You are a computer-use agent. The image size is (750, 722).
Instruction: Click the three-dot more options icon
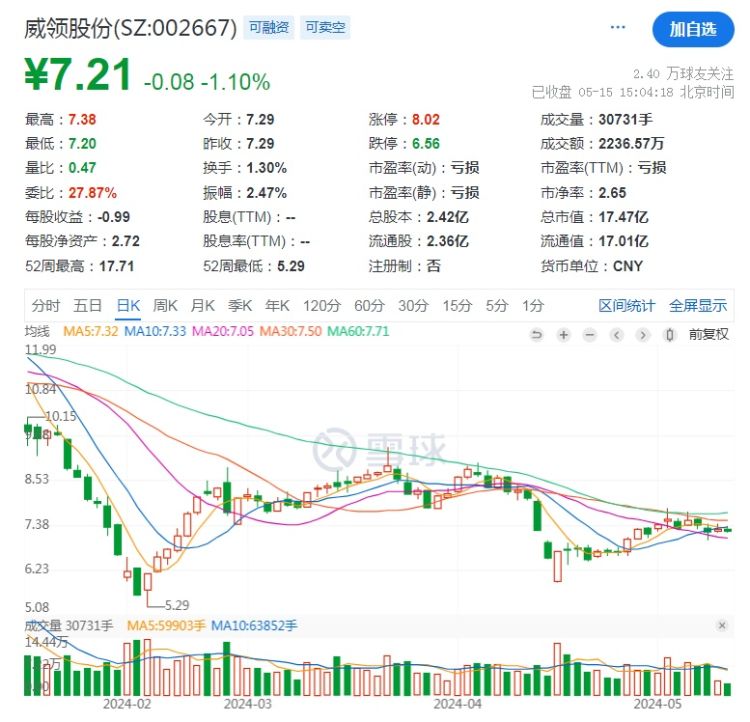click(618, 27)
